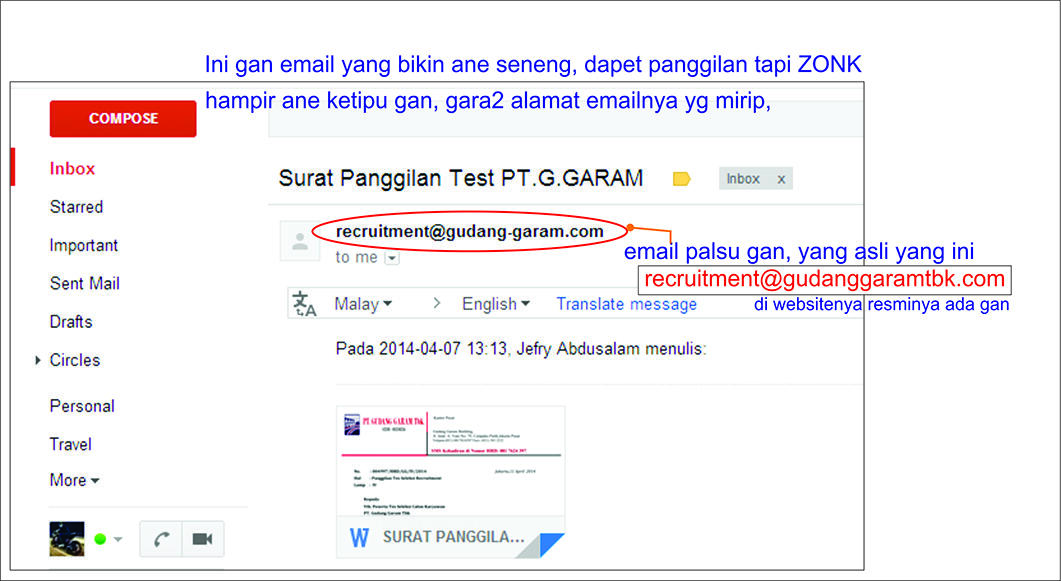Click the sender's avatar placeholder icon
Image resolution: width=1061 pixels, height=581 pixels.
pyautogui.click(x=300, y=241)
